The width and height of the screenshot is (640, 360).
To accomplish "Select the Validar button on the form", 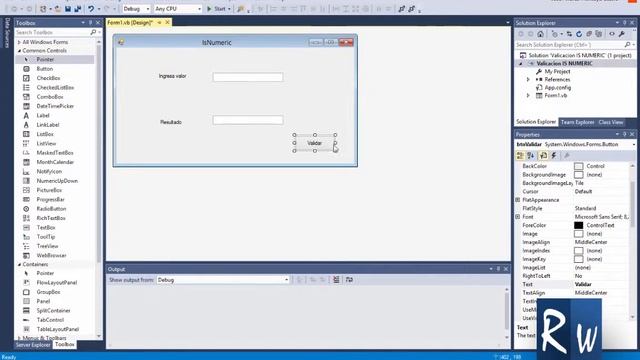I will tap(314, 143).
